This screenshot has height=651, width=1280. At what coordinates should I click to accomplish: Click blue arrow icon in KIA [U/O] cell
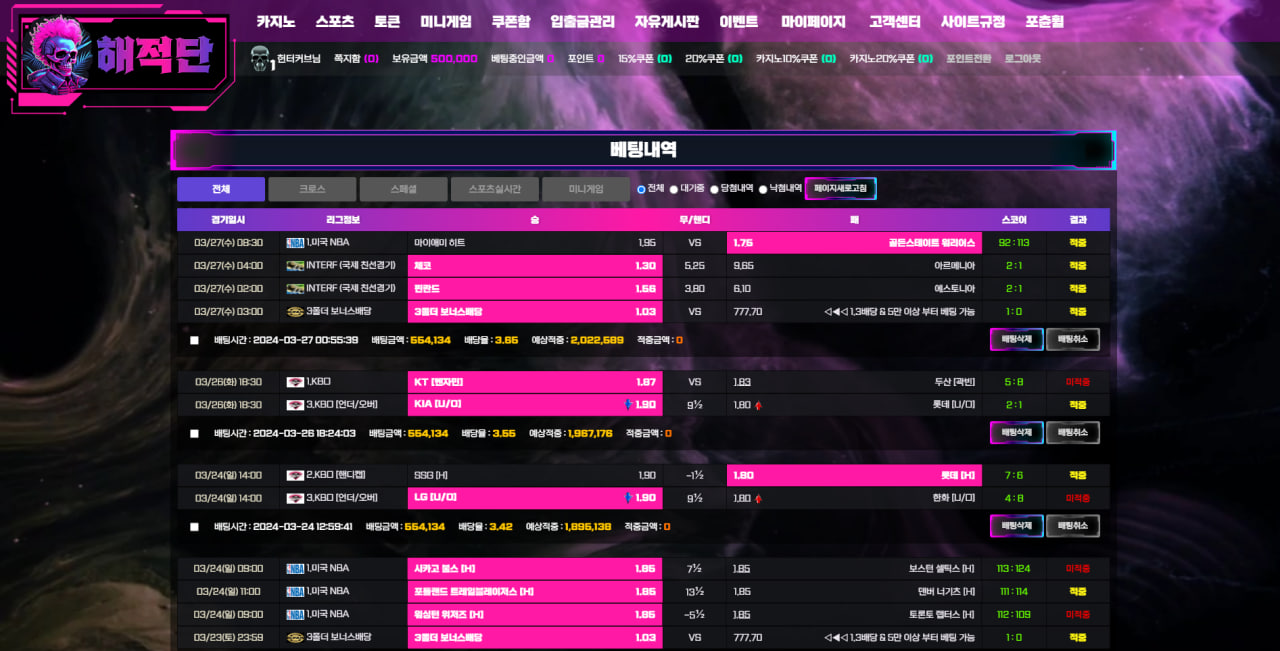click(628, 404)
